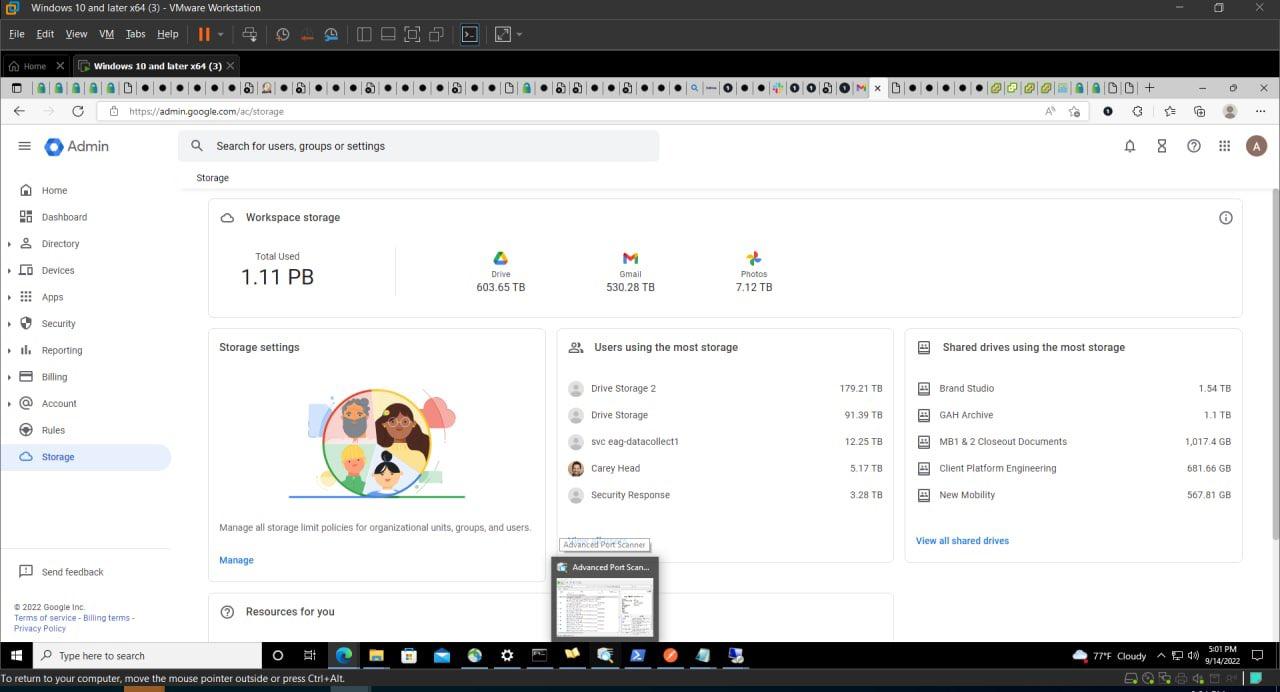Open VMware console view button
The image size is (1280, 692).
[x=469, y=34]
